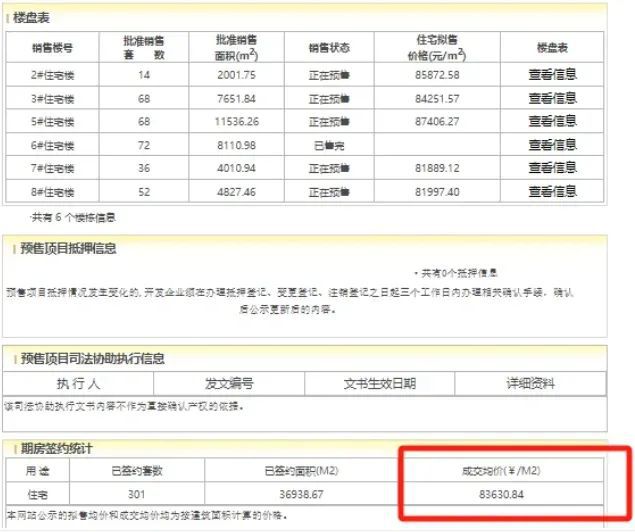Click the 已签约面积(M2) header

coord(301,471)
